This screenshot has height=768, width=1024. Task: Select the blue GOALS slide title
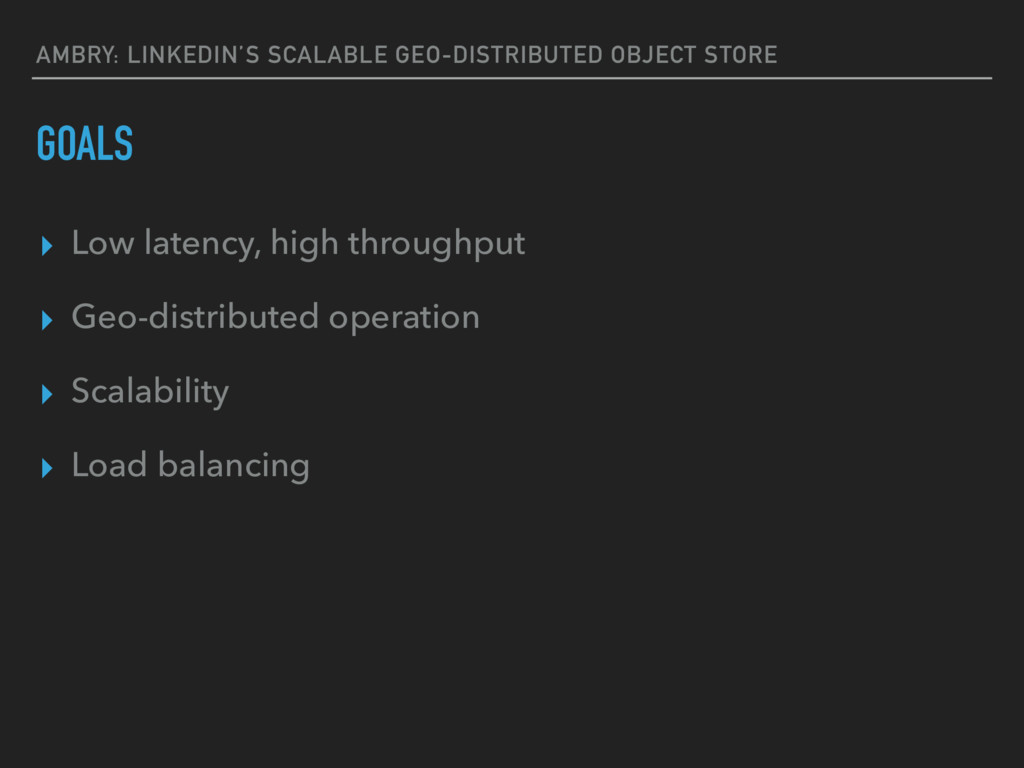(x=85, y=143)
